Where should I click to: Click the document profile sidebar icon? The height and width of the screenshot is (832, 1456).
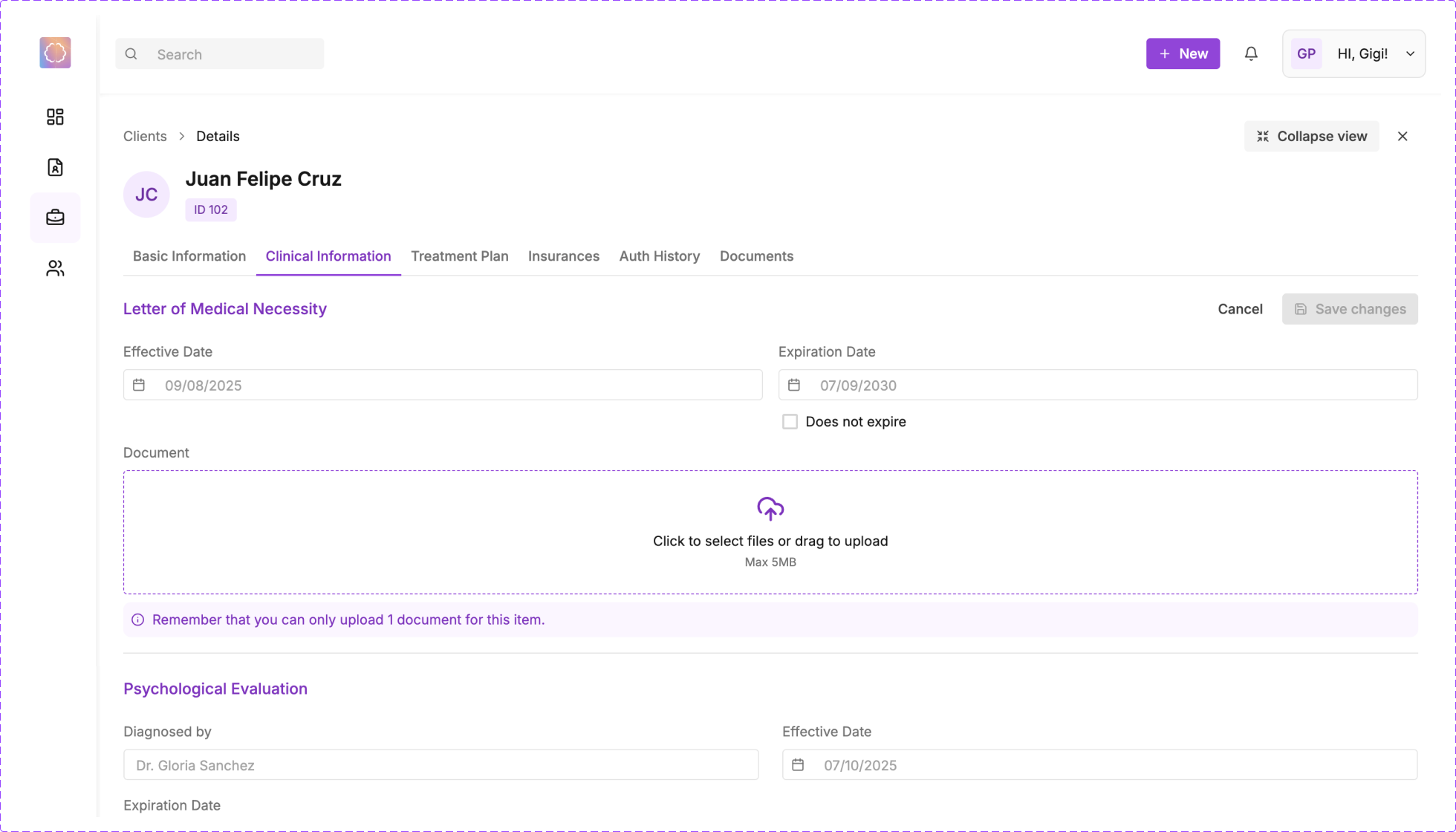[x=55, y=167]
